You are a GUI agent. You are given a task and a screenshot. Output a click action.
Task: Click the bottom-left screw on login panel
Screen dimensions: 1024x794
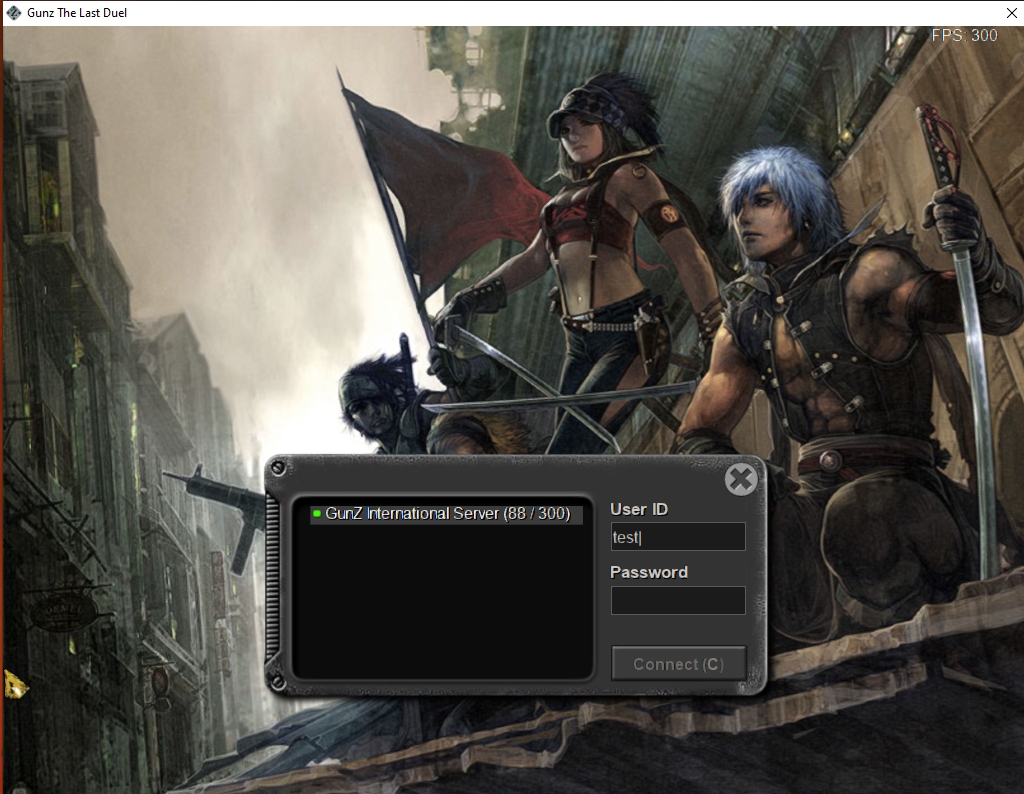coord(278,683)
